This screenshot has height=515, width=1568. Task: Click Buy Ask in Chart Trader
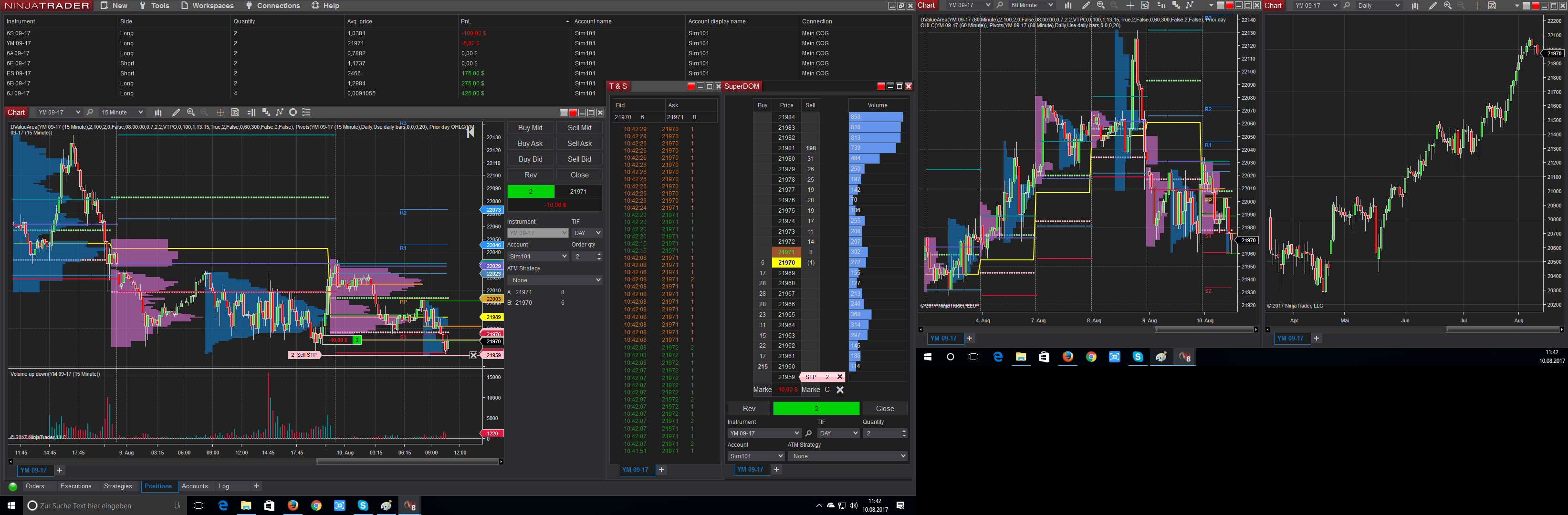[530, 144]
